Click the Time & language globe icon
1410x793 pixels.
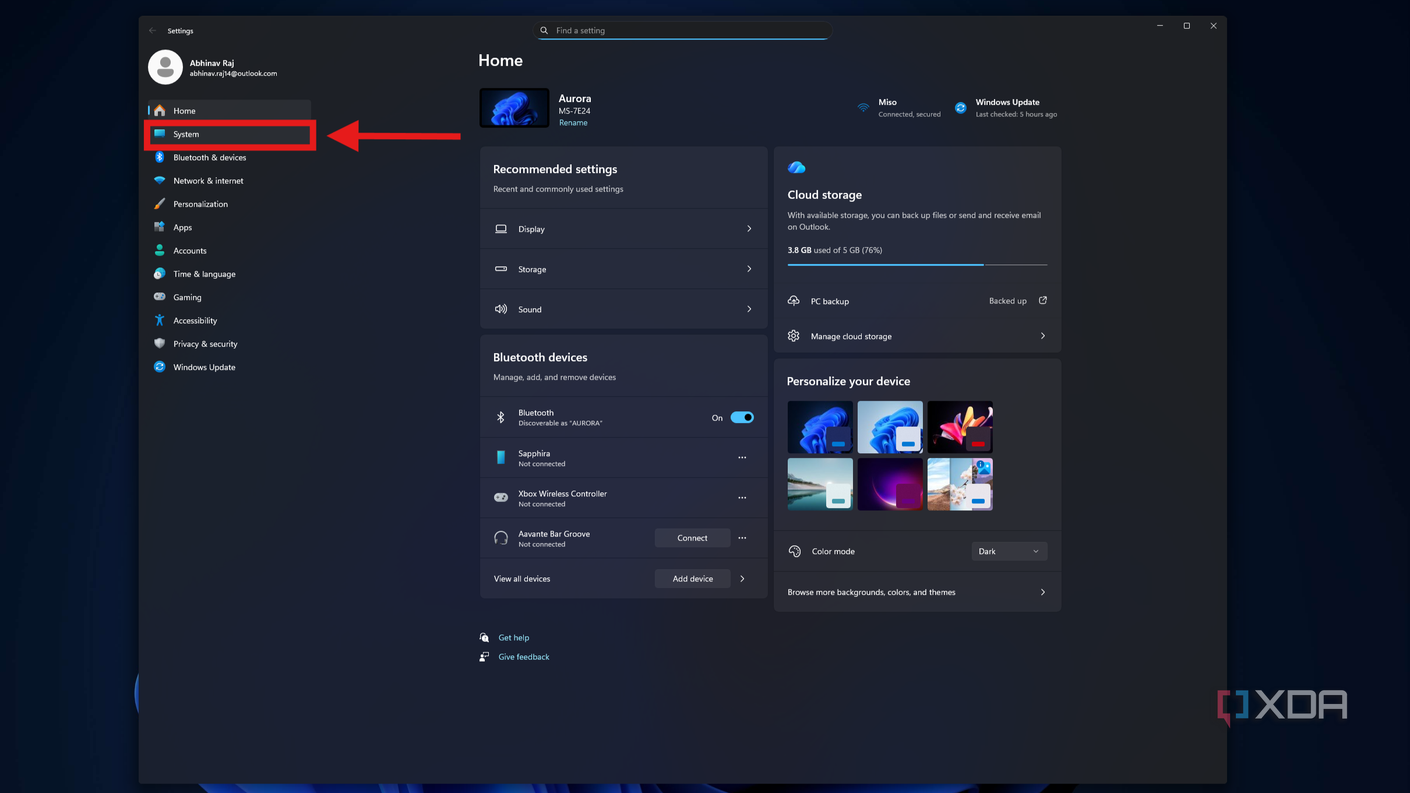[159, 274]
